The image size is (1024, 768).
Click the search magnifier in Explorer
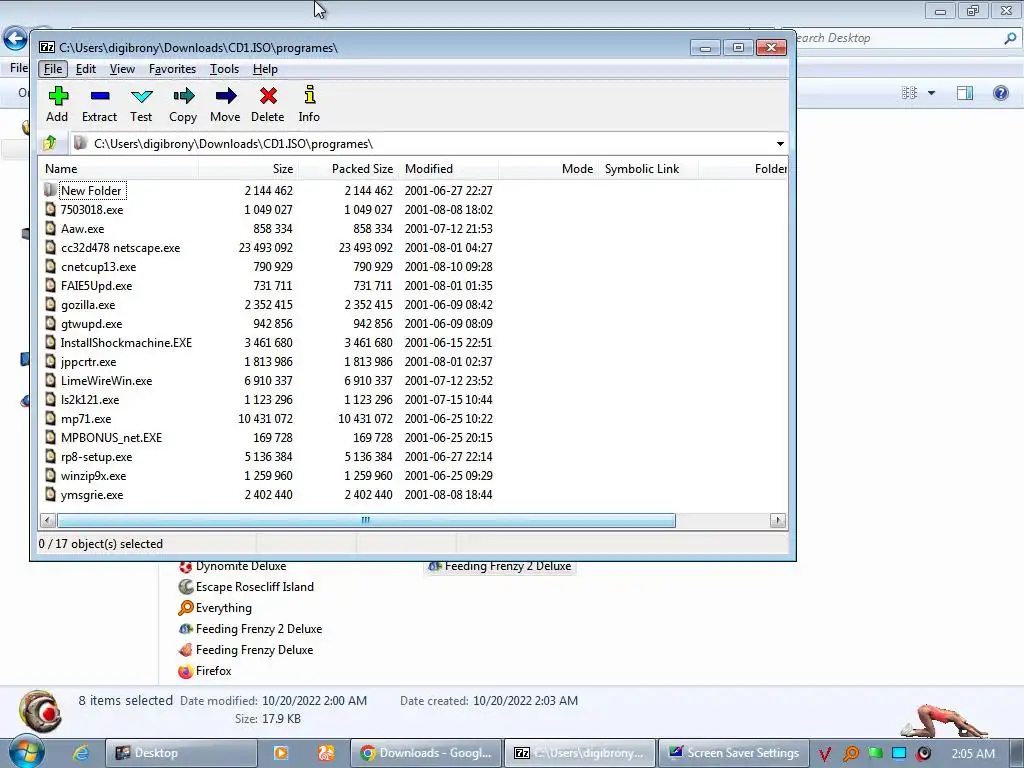[1010, 39]
